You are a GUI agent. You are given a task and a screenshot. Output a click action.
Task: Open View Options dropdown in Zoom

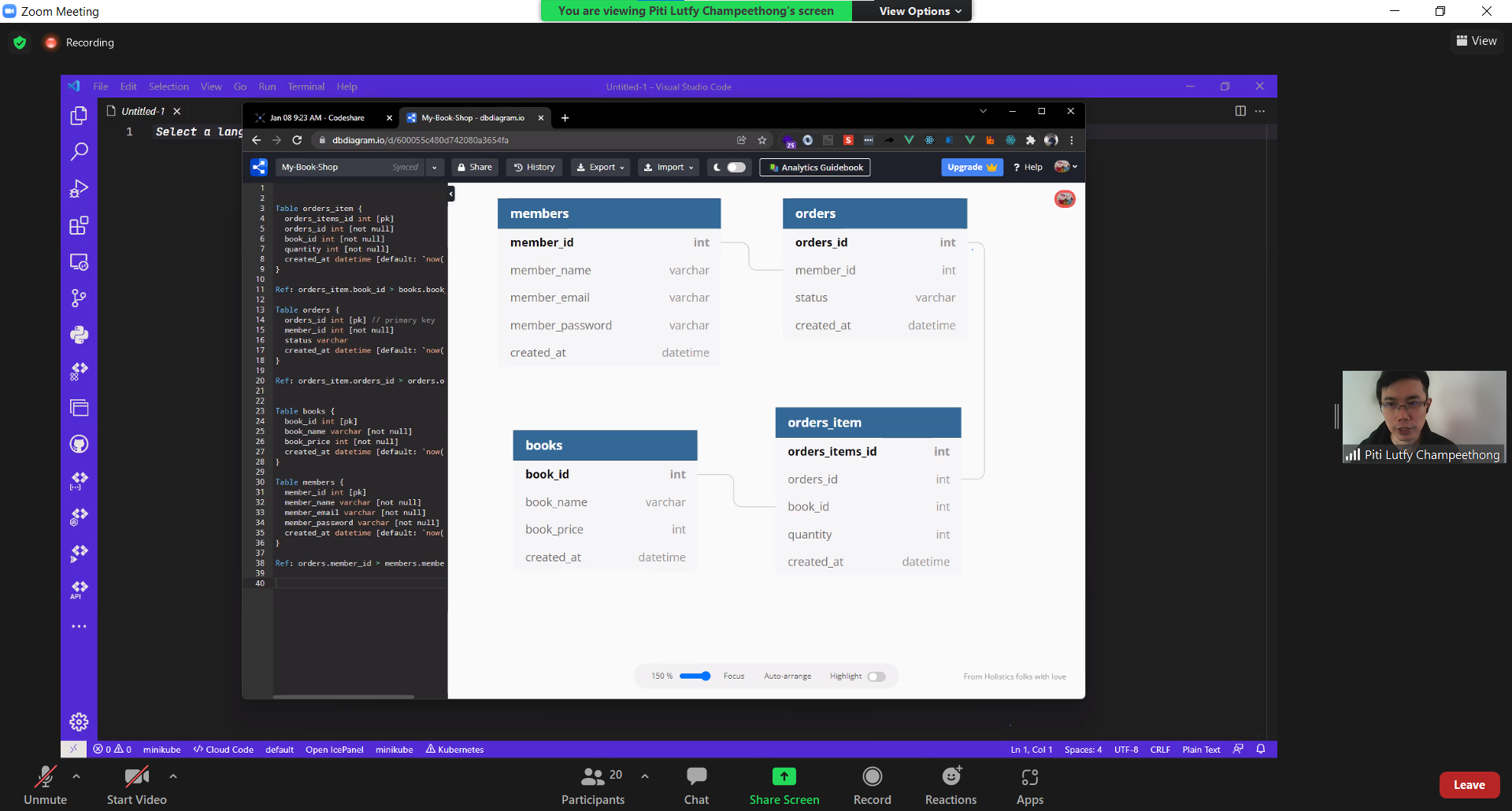[x=920, y=11]
